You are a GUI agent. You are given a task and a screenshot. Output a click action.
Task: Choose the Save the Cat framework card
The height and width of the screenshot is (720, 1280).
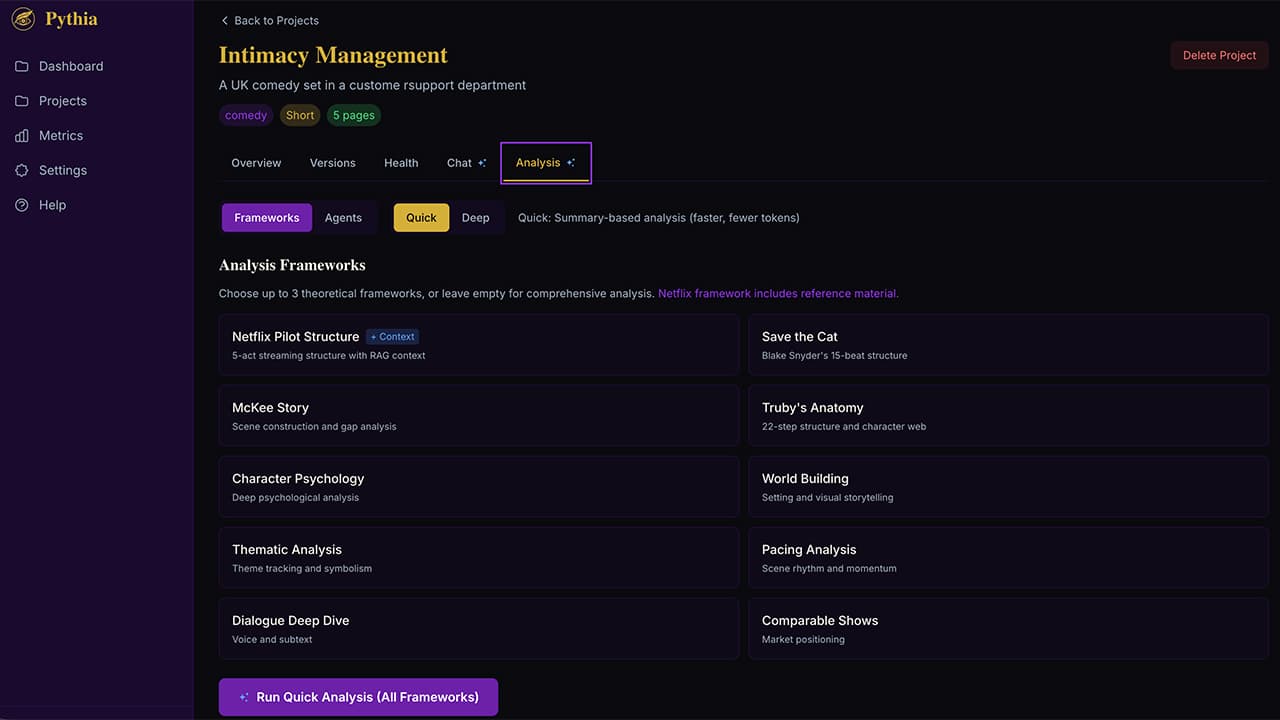click(x=1008, y=345)
